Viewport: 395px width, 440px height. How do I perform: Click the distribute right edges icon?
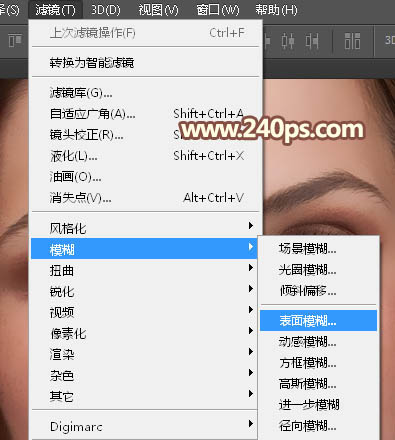click(312, 41)
